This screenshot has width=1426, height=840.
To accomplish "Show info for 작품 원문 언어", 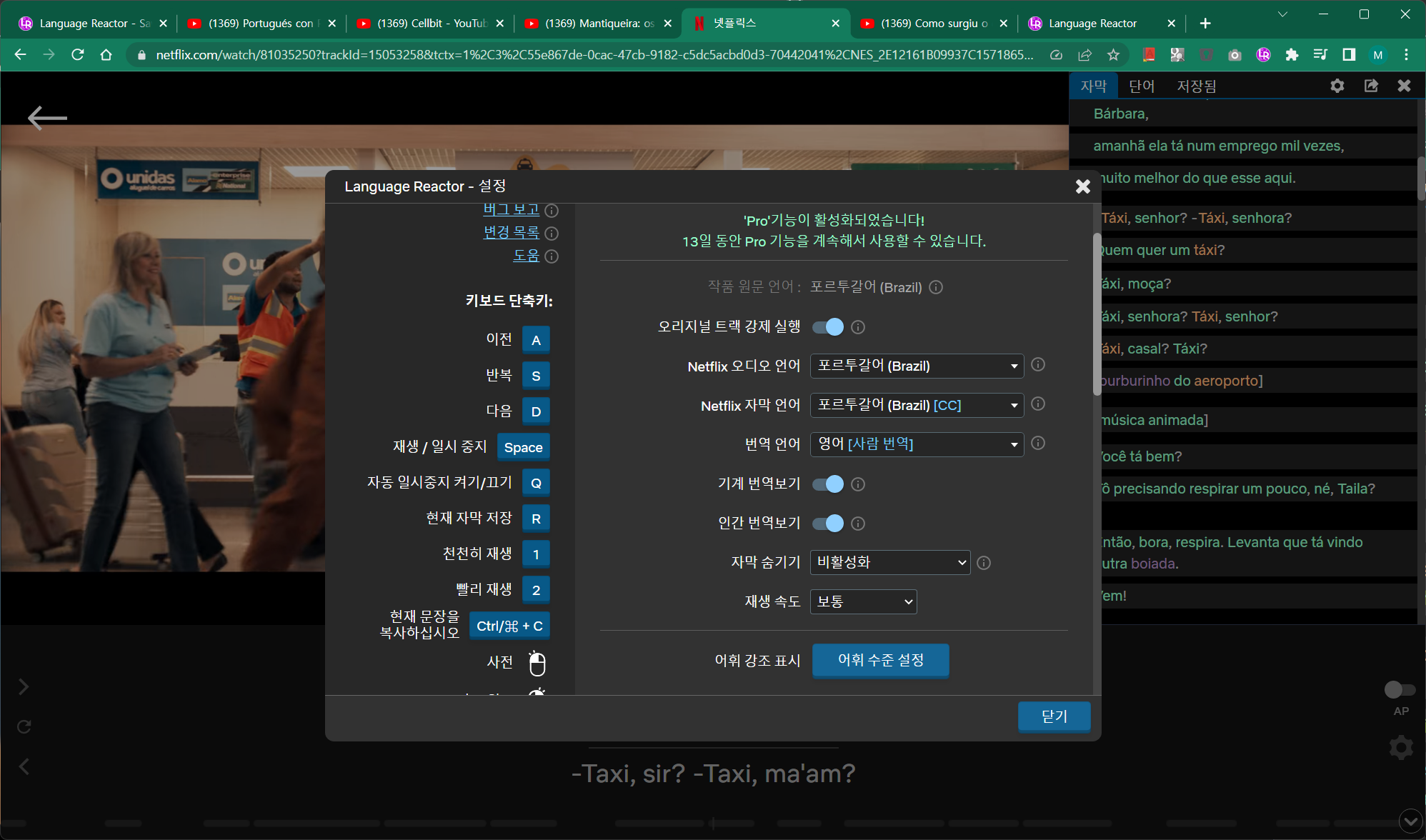I will (936, 287).
